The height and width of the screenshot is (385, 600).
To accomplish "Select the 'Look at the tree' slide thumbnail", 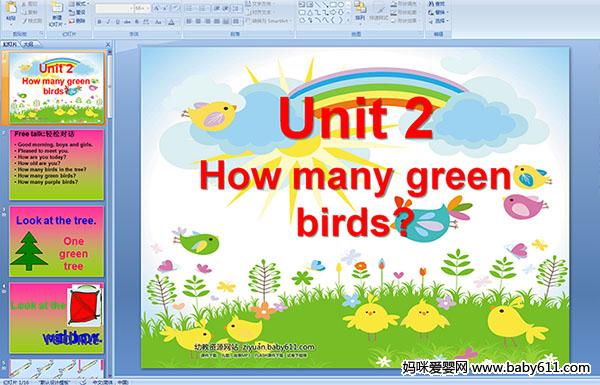I will coord(57,241).
